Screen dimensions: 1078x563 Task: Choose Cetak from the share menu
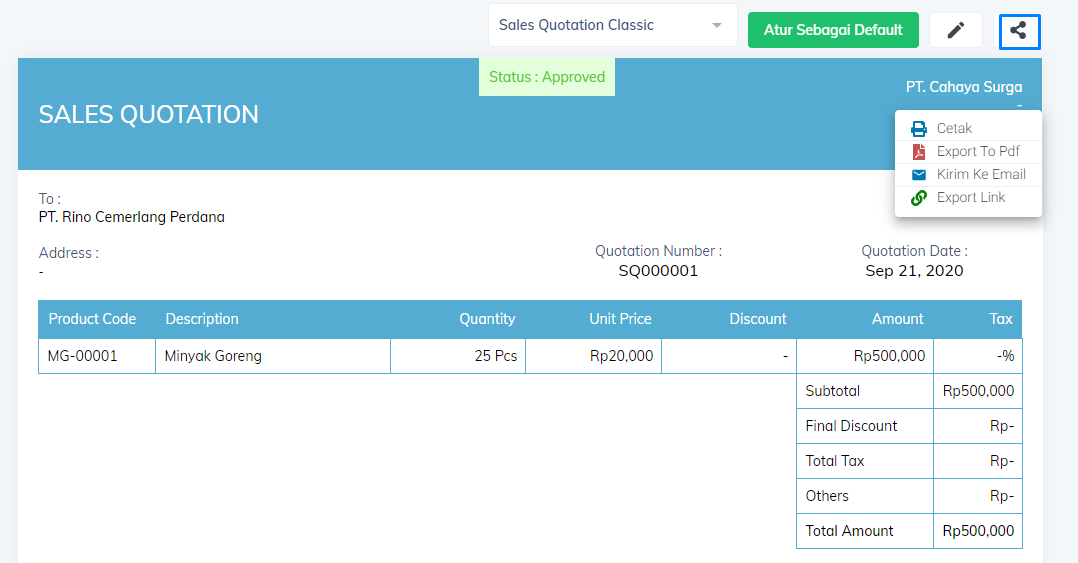tap(968, 129)
